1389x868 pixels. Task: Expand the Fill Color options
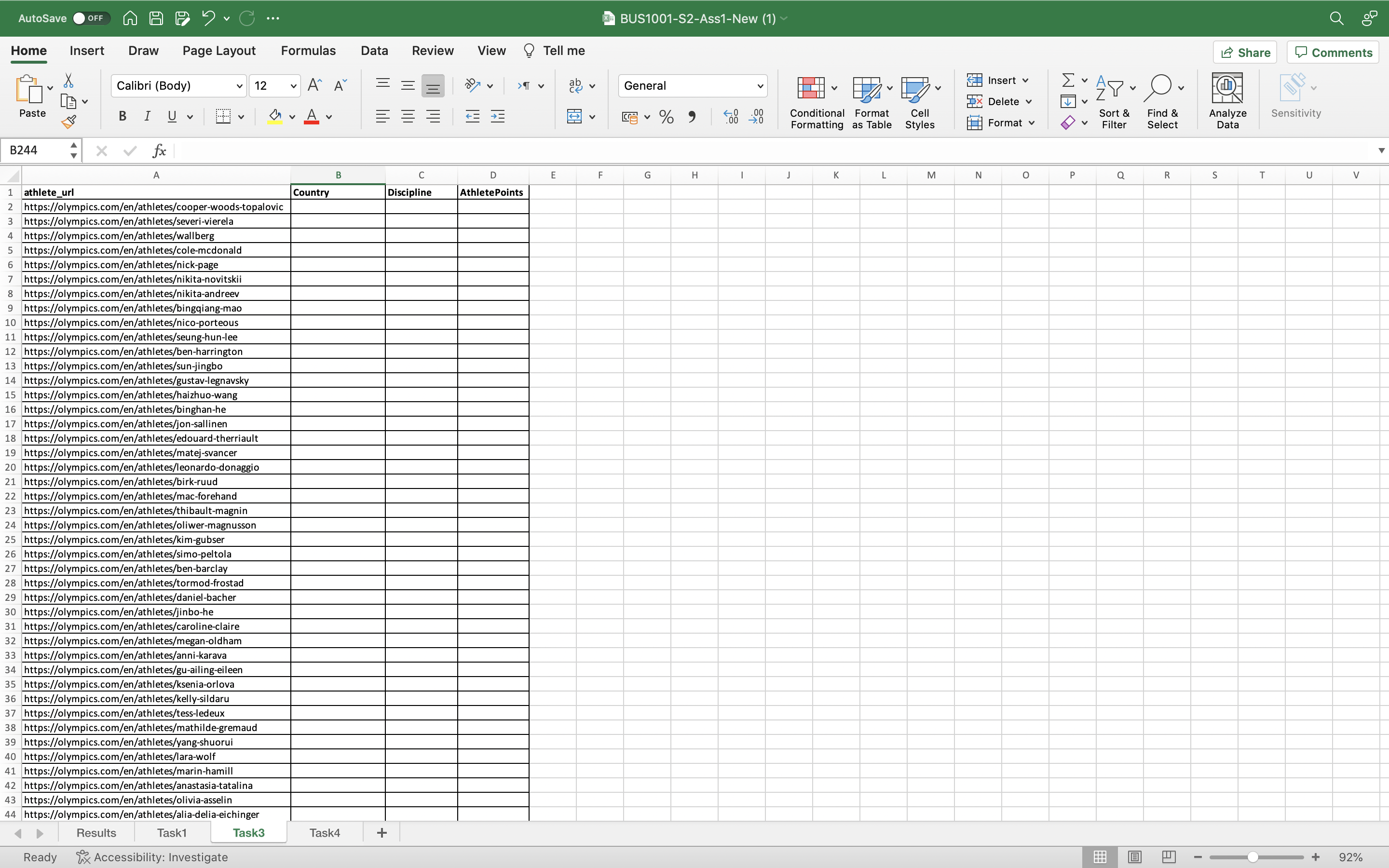pos(293,116)
